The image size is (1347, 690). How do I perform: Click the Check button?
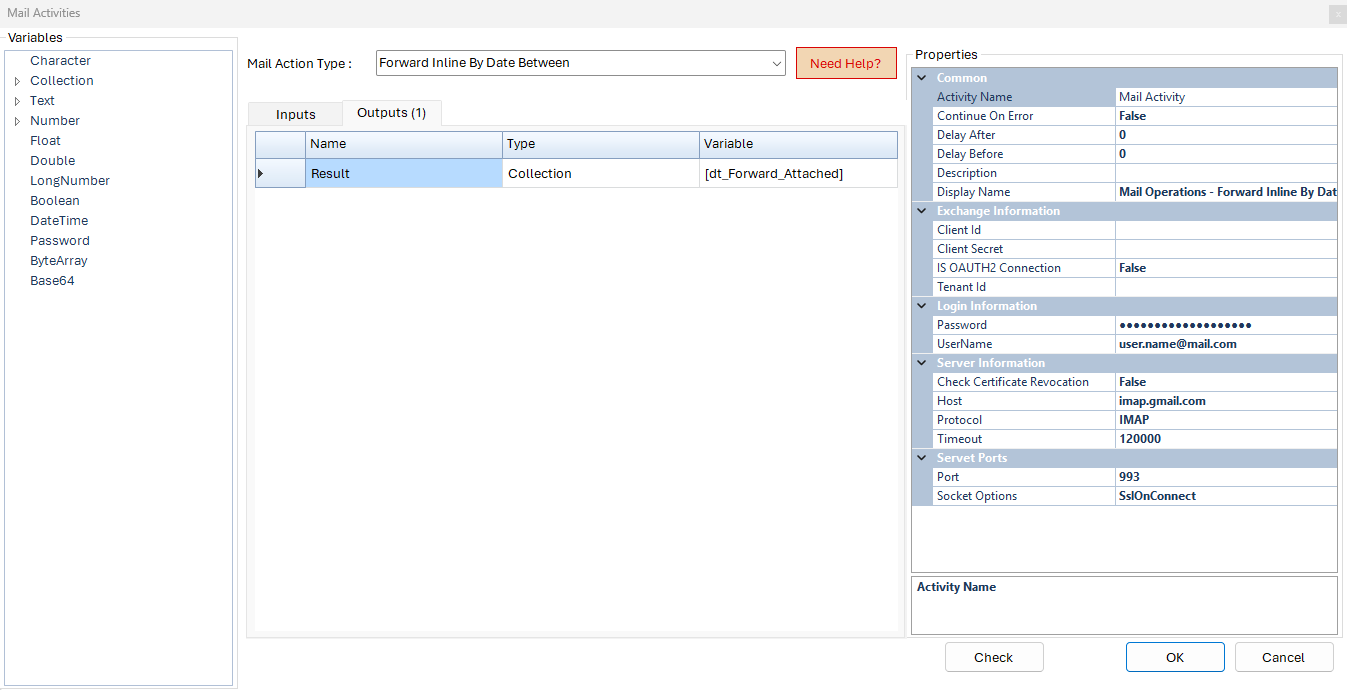[x=993, y=657]
